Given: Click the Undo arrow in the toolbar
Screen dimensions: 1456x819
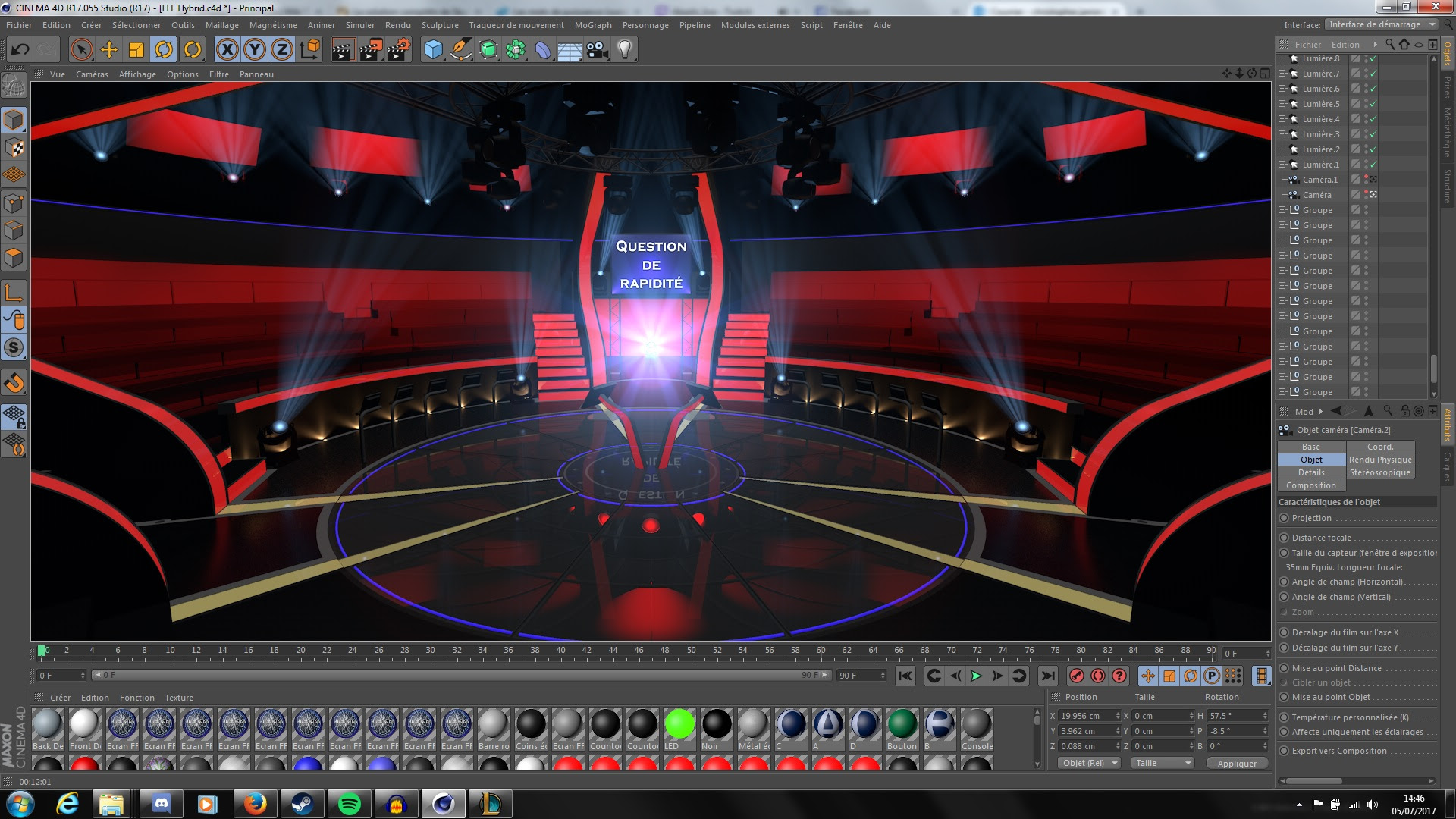Looking at the screenshot, I should [20, 50].
